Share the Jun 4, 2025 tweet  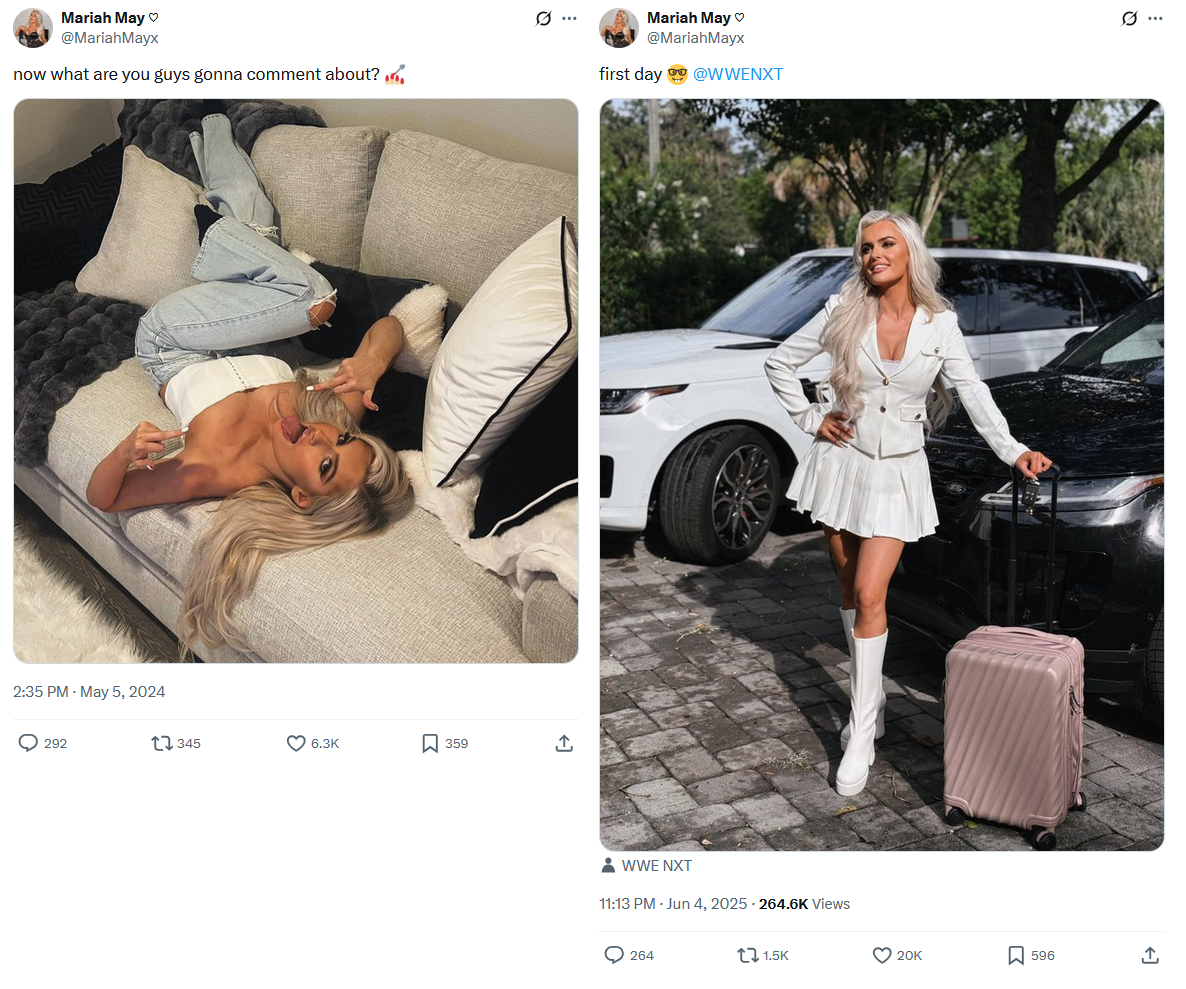click(x=1150, y=955)
